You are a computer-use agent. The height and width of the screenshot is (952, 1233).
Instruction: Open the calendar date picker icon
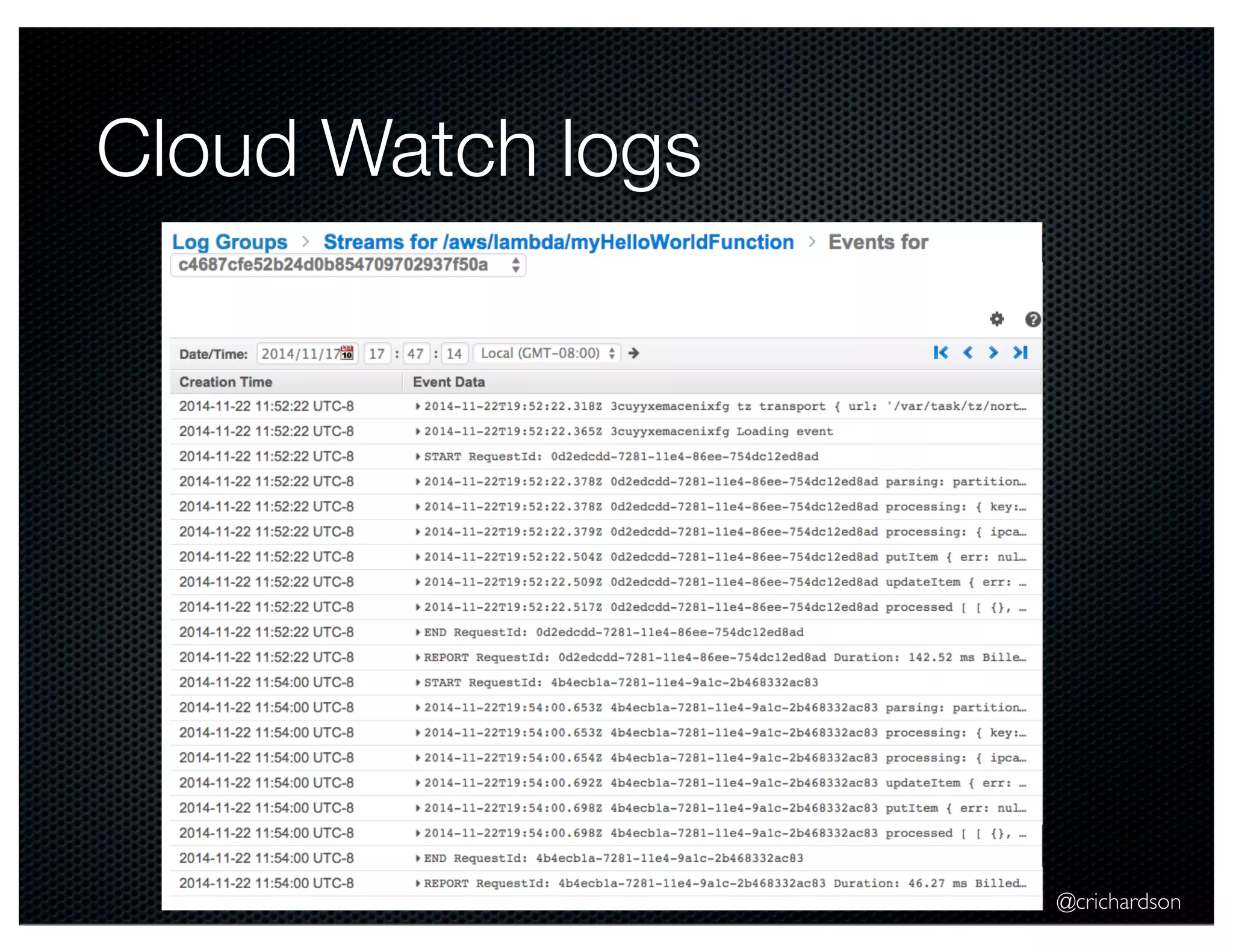pyautogui.click(x=347, y=353)
